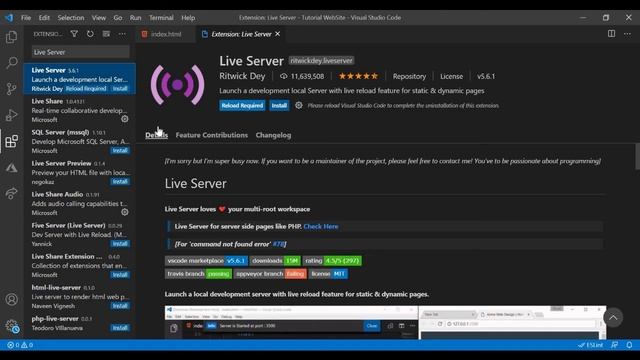
Task: Open the Live Share view icon
Action: 11,193
